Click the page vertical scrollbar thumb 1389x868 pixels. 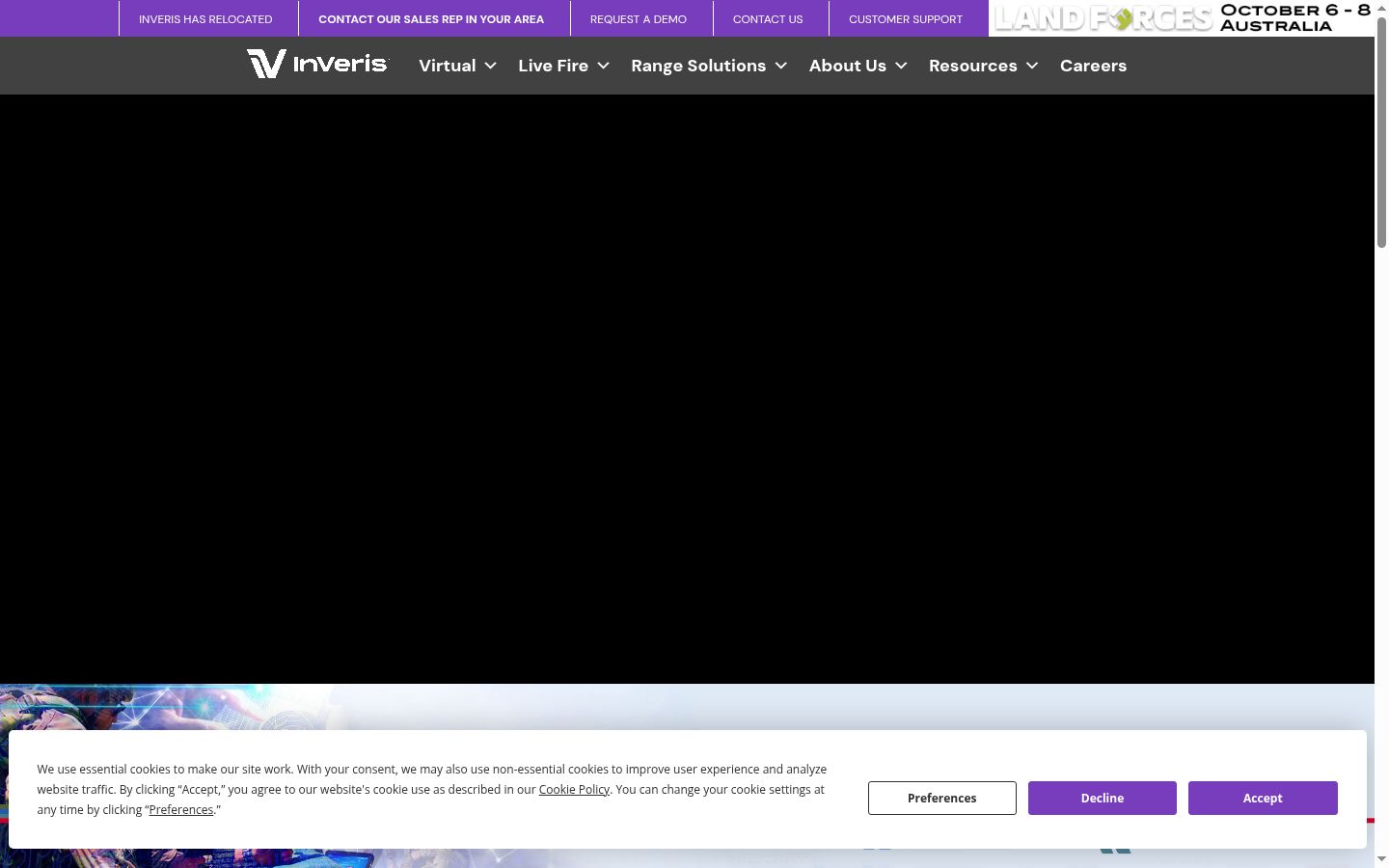pos(1381,132)
